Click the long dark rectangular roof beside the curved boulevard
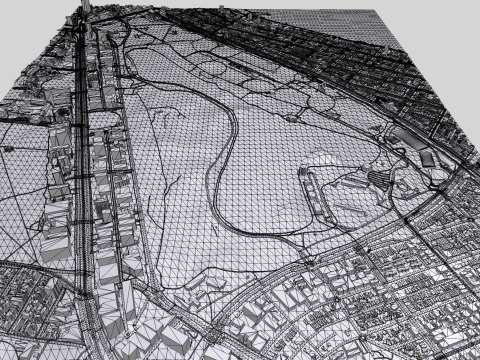The height and width of the screenshot is (360, 480). (411, 139)
